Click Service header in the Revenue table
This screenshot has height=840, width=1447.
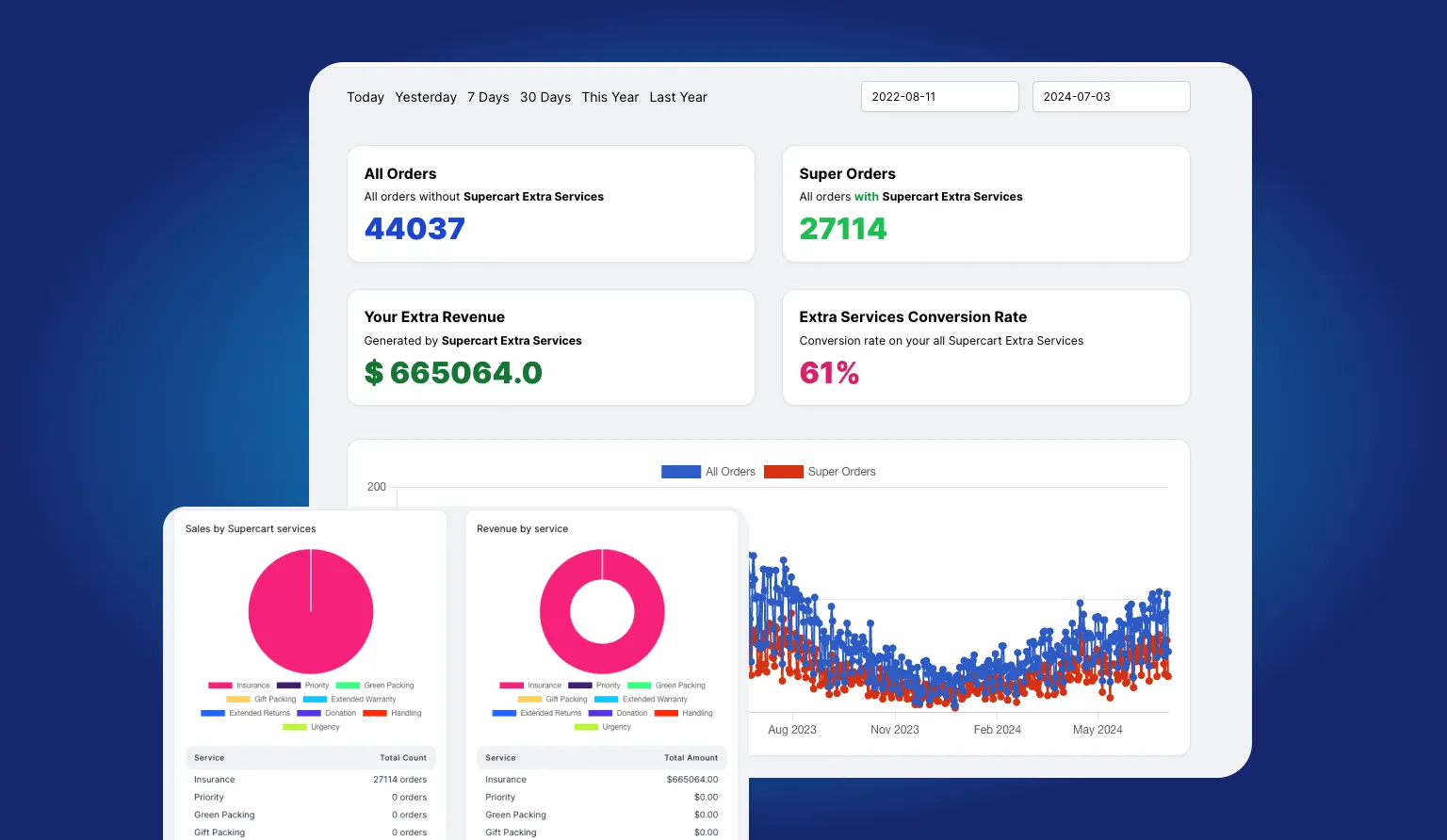pos(500,758)
